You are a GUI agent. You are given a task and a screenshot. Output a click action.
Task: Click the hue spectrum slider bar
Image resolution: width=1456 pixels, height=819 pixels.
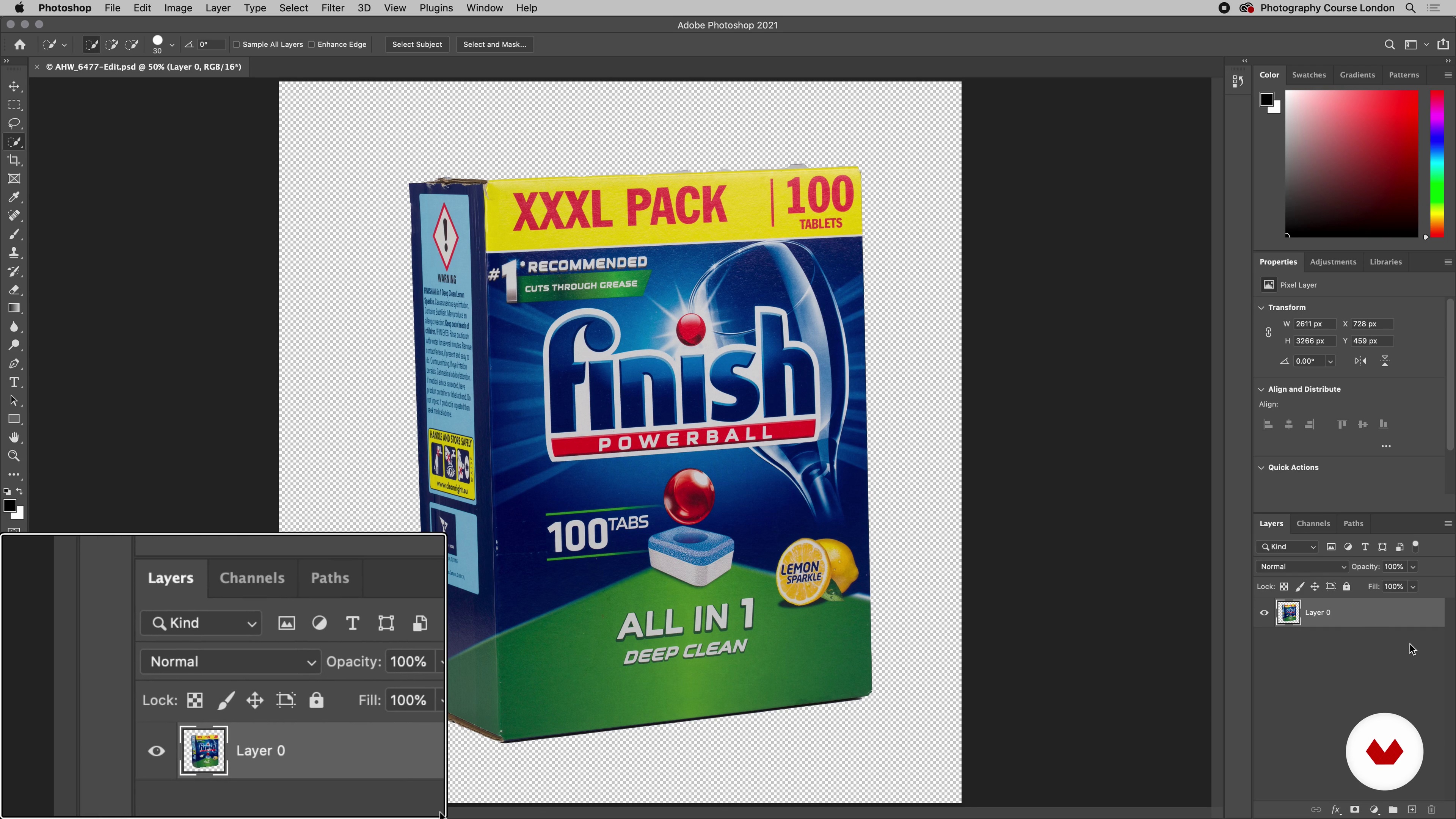click(x=1437, y=164)
